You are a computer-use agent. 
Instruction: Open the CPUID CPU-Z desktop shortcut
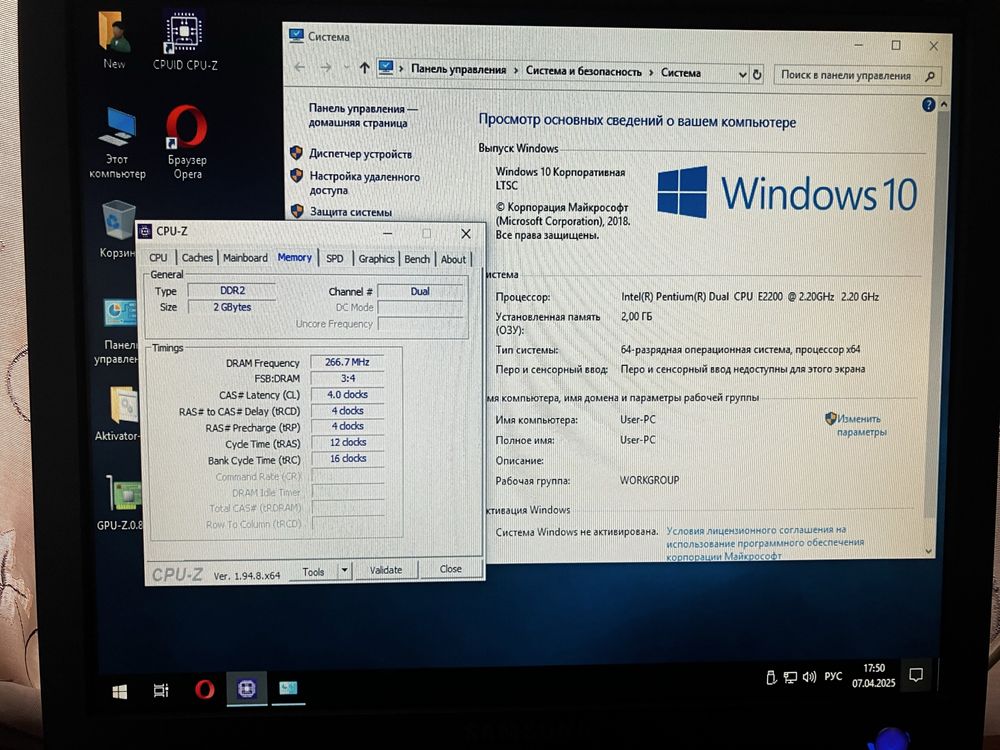click(x=184, y=41)
